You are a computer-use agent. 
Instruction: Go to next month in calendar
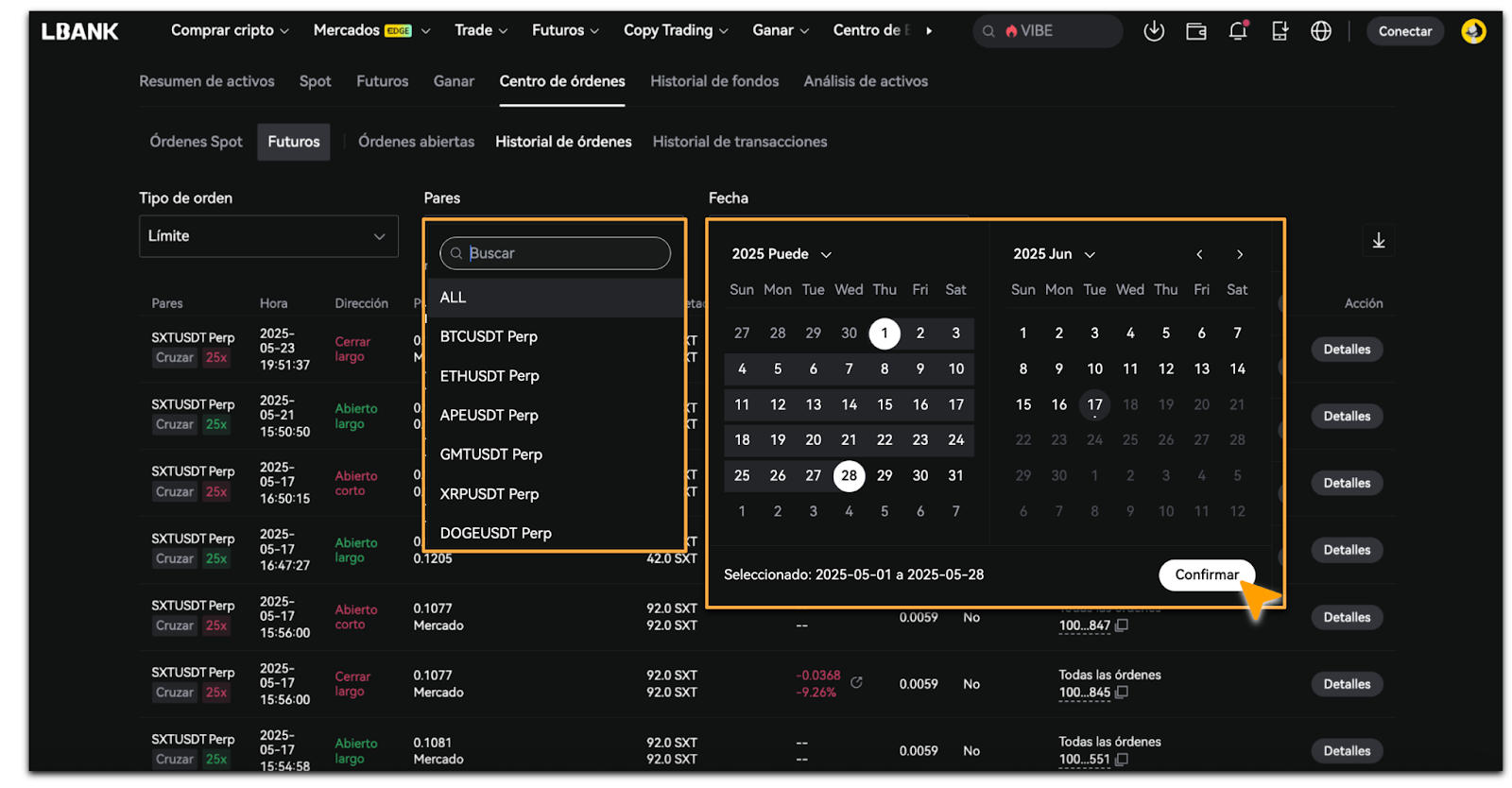[x=1239, y=255]
